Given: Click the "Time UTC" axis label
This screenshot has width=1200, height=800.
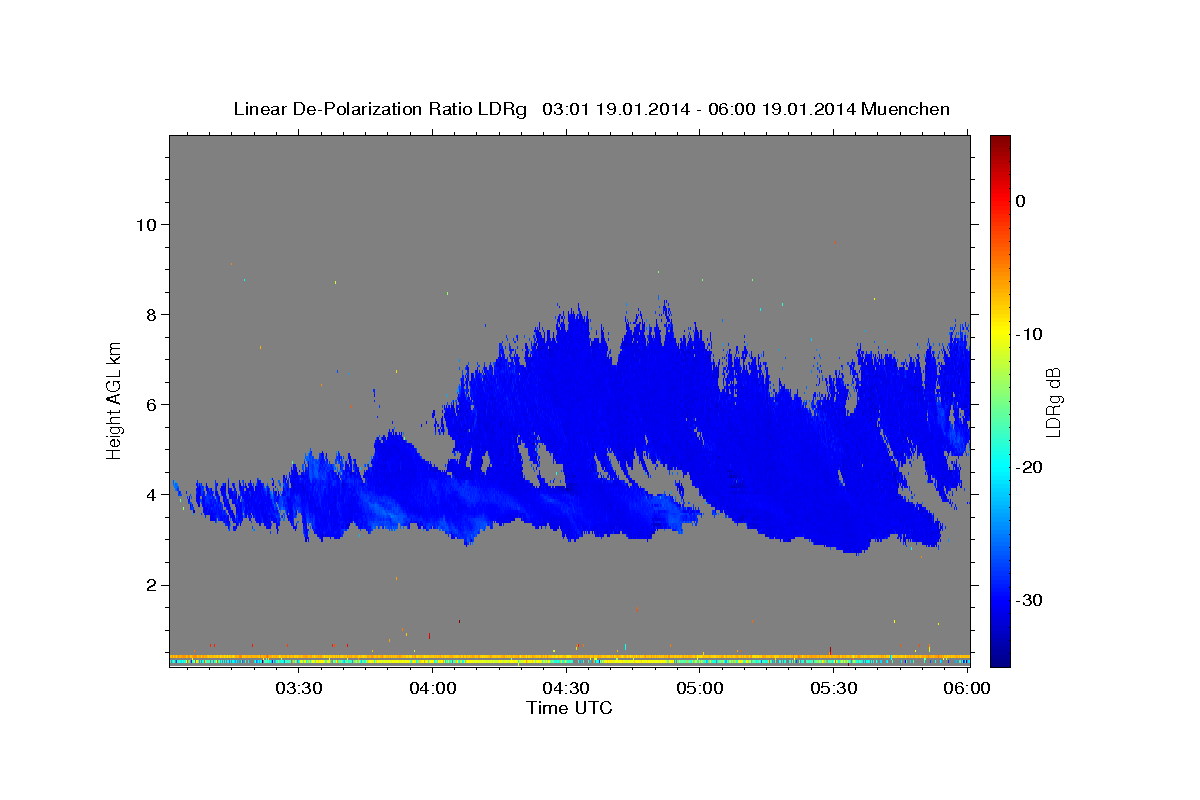Looking at the screenshot, I should (569, 708).
